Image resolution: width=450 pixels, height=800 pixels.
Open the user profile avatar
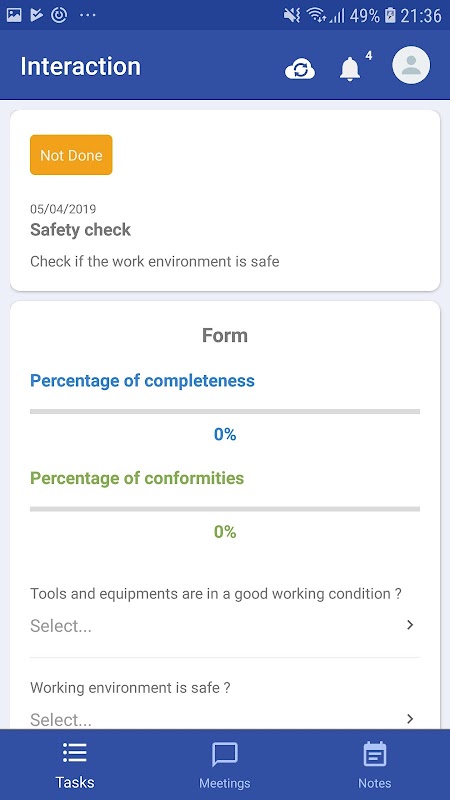(411, 65)
